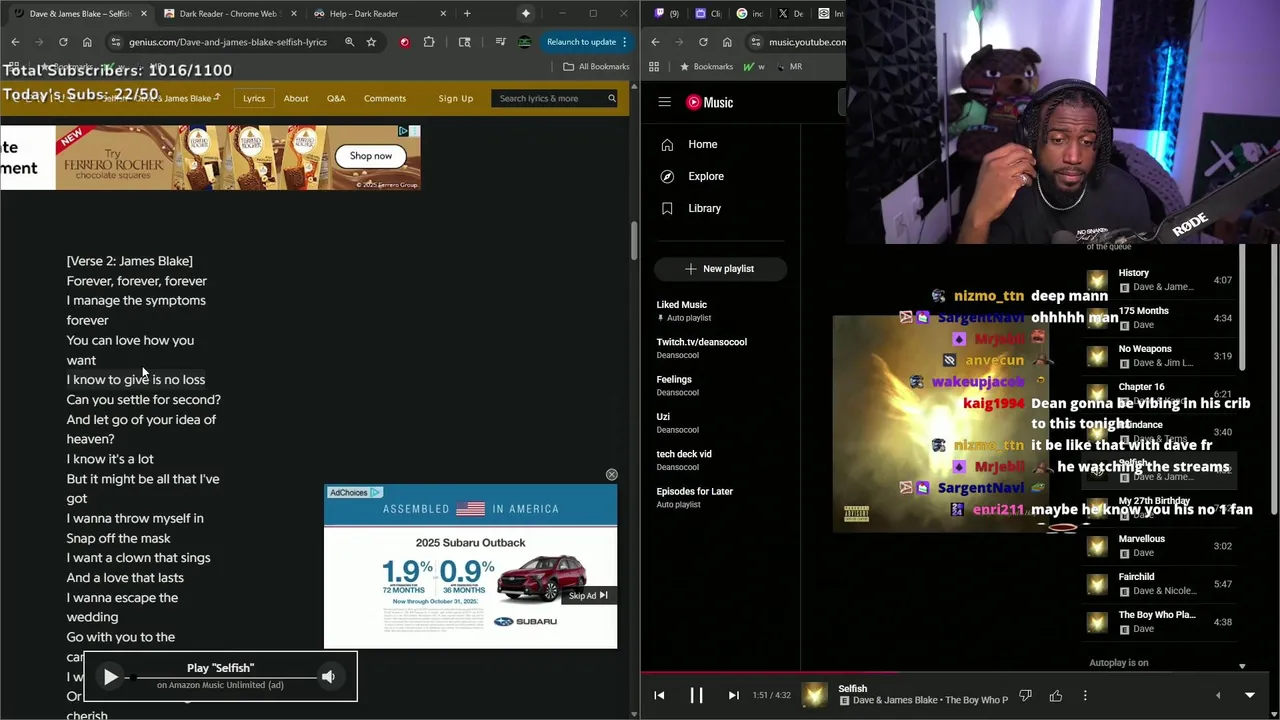
Task: Dislike the song Selfish
Action: tap(1025, 695)
